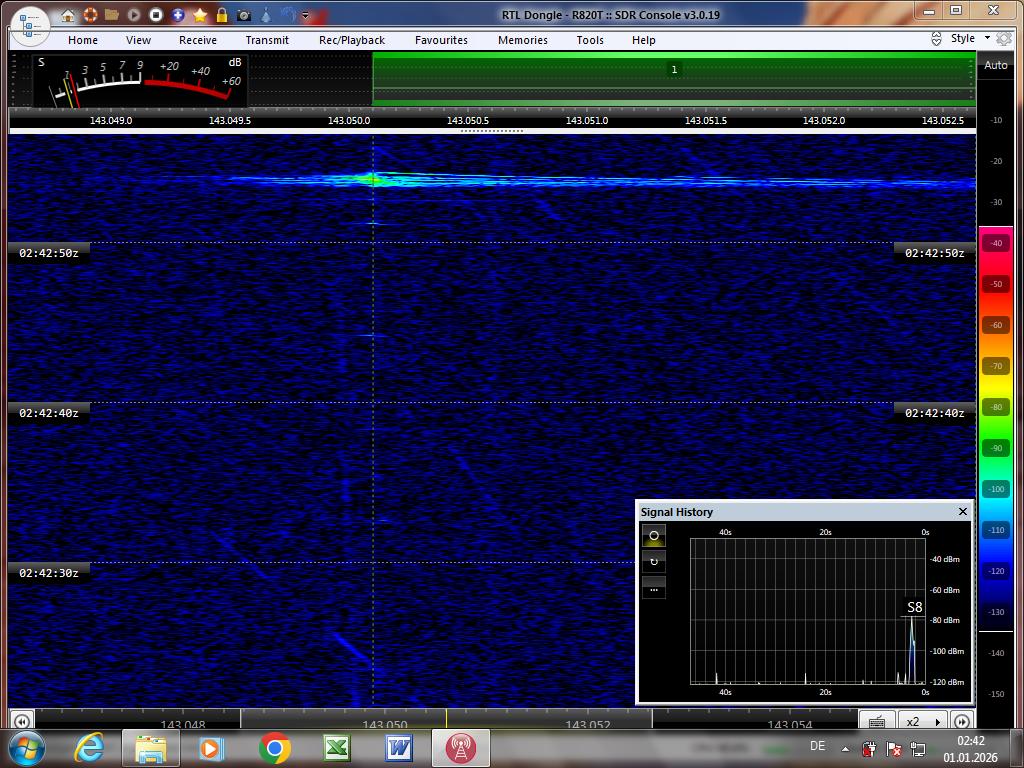The height and width of the screenshot is (768, 1024).
Task: Click the Play icon to start the radio
Action: tap(134, 14)
